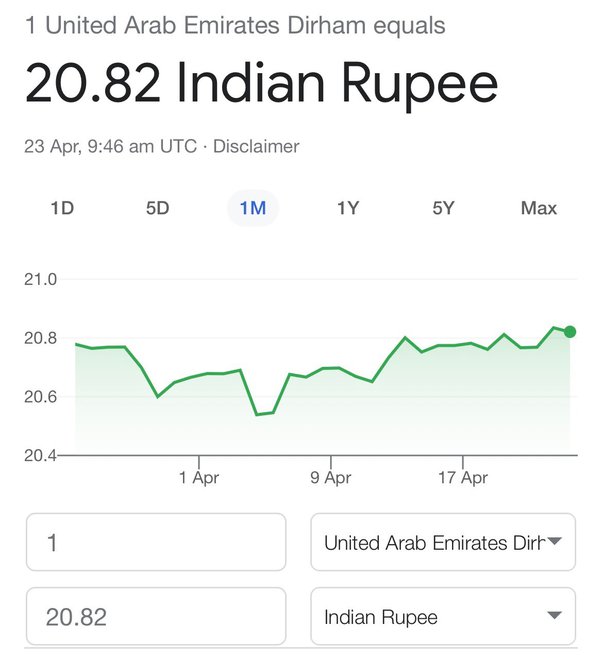Click the chart's lowest dip near 20.55
Image resolution: width=602 pixels, height=660 pixels.
pyautogui.click(x=258, y=414)
